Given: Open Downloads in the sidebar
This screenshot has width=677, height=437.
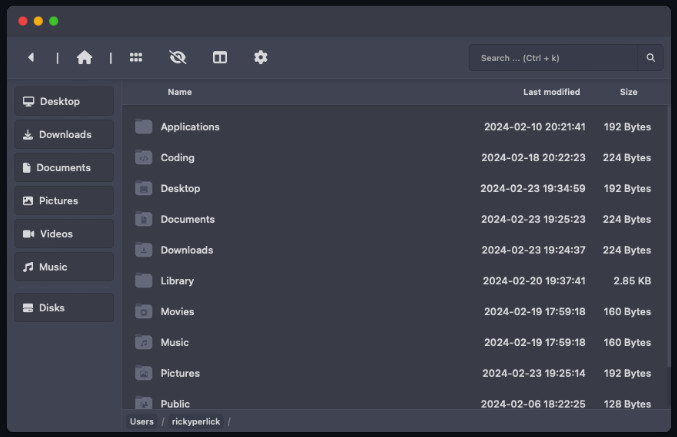Looking at the screenshot, I should pos(64,135).
